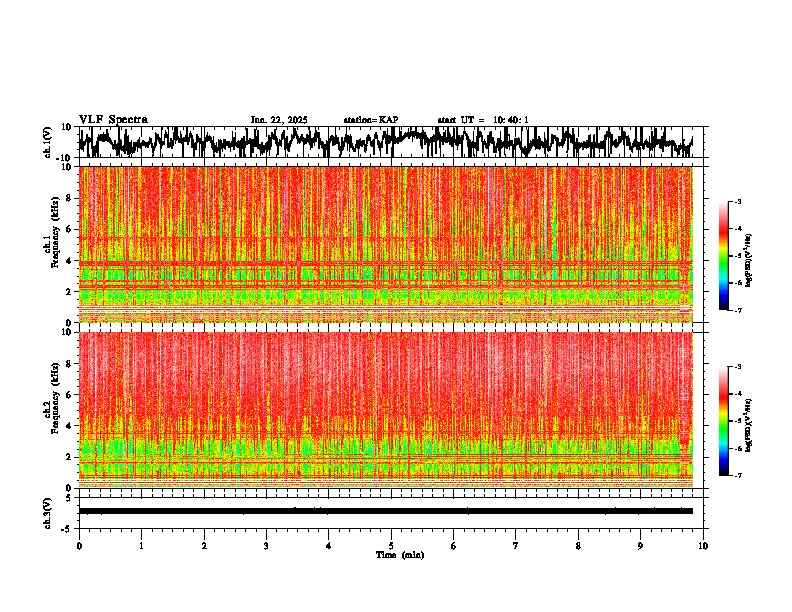The image size is (792, 612).
Task: Click the '-7' label on ch.1 colorbar
Action: click(x=737, y=310)
